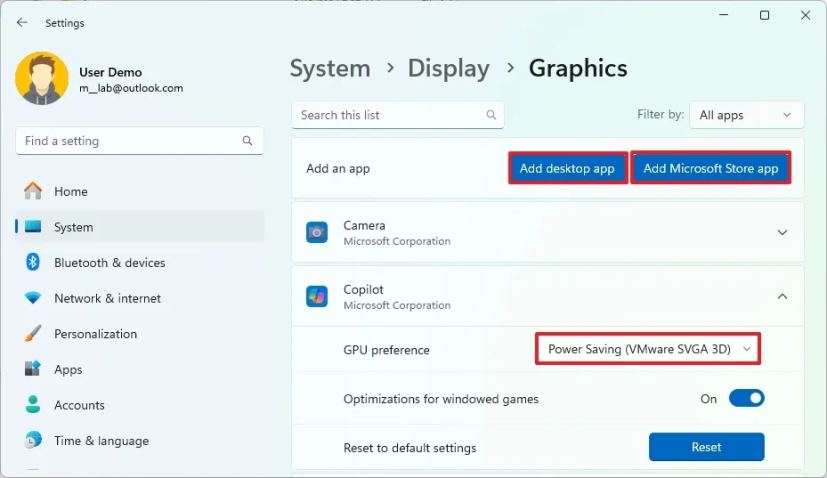The image size is (827, 478).
Task: Go to Bluetooth & devices
Action: tap(140, 262)
